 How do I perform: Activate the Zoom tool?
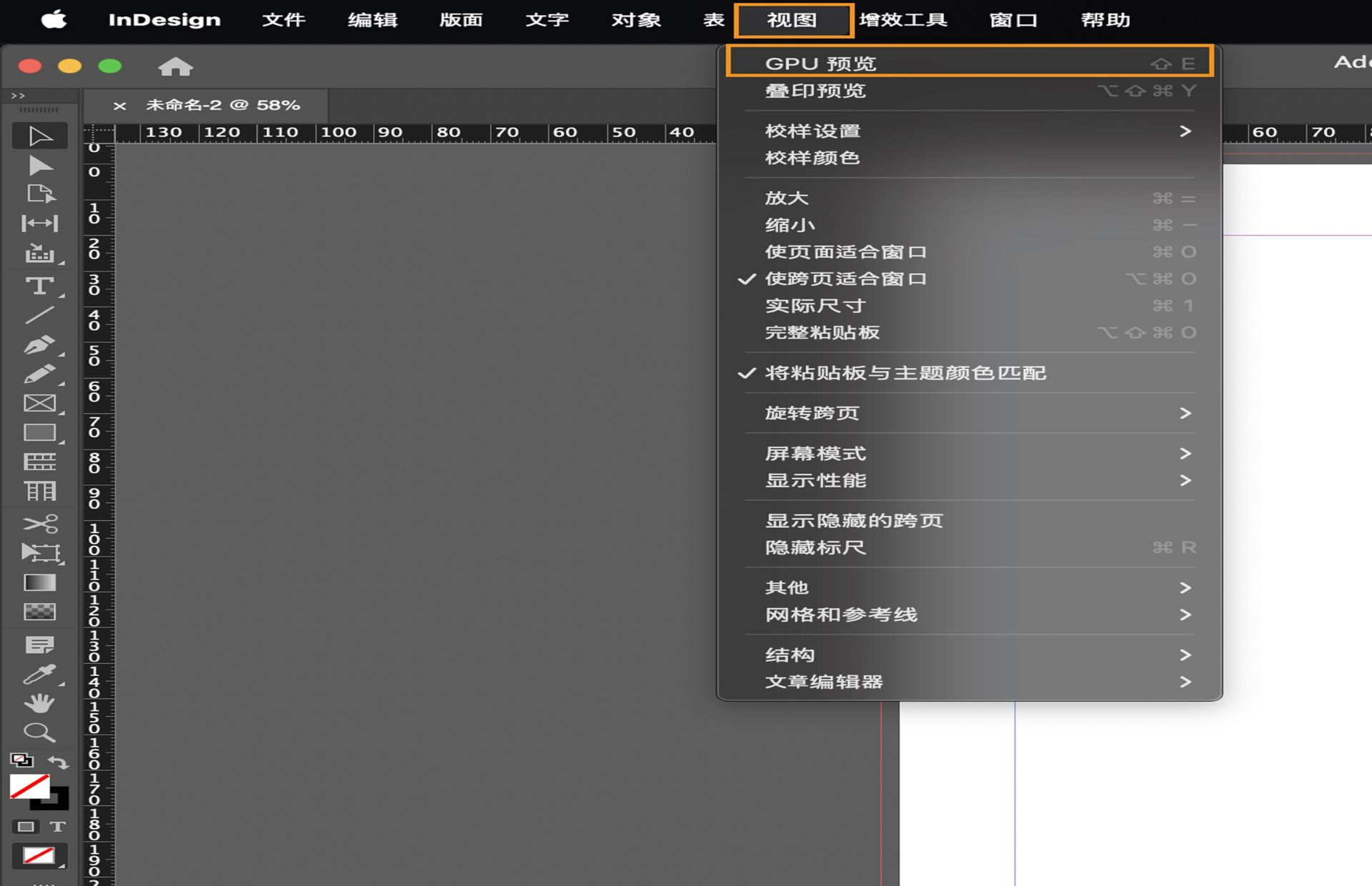[41, 732]
